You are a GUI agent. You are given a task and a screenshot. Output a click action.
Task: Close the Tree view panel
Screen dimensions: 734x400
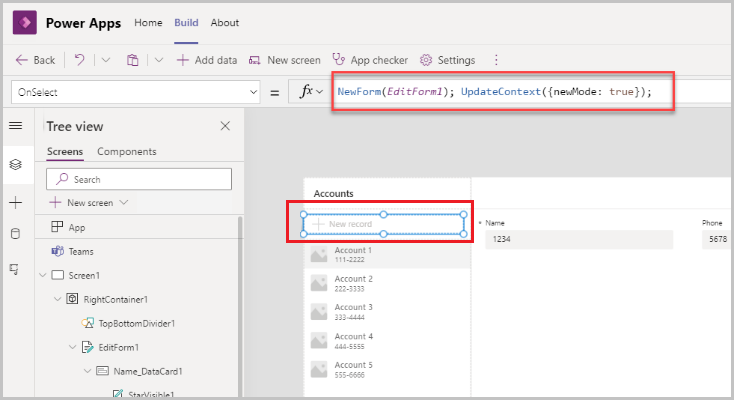(225, 126)
